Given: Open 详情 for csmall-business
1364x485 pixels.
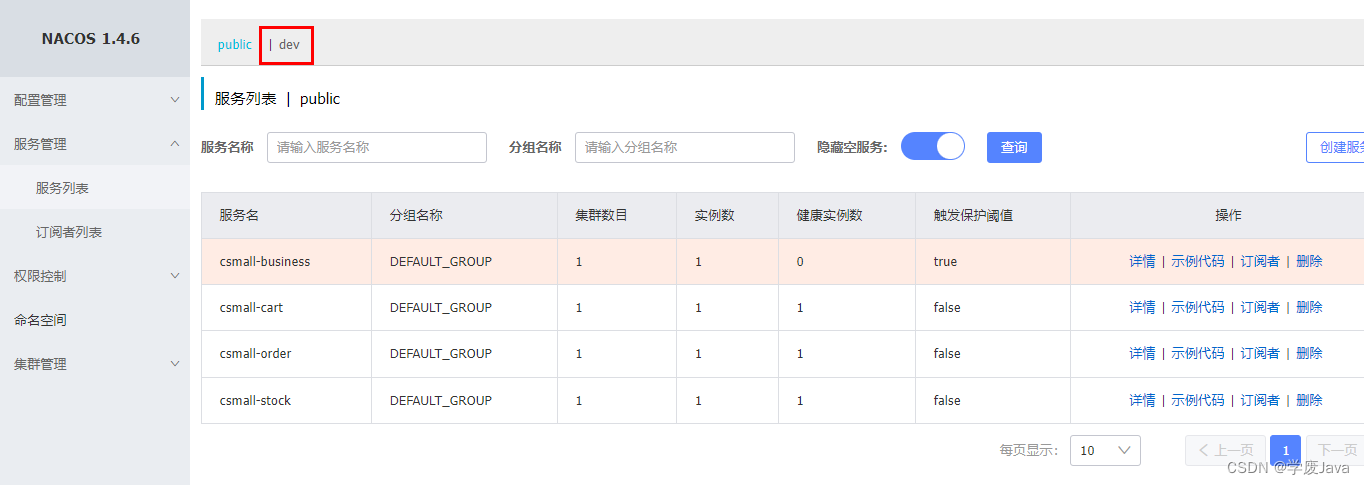Looking at the screenshot, I should (x=1142, y=261).
